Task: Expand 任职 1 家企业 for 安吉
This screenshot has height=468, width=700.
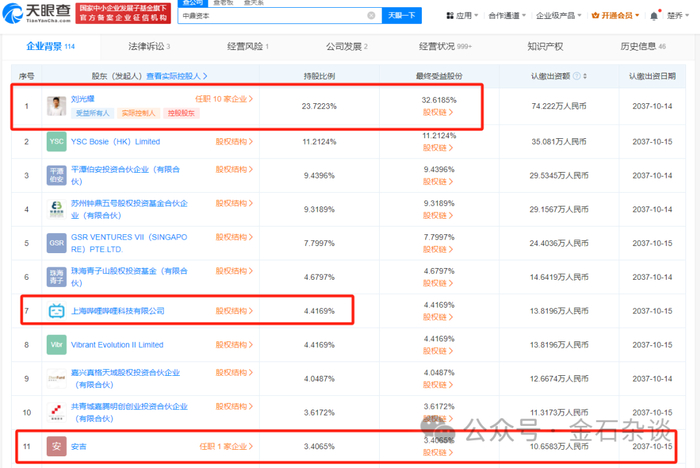Action: tap(226, 446)
